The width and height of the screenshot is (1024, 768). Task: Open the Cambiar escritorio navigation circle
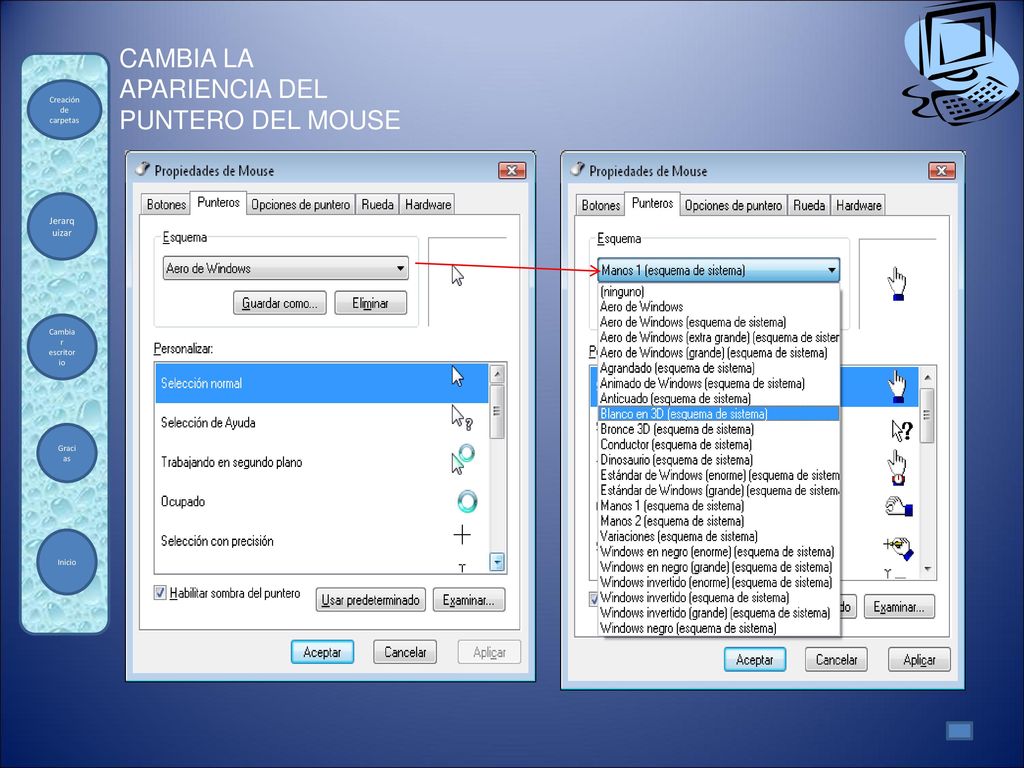tap(62, 347)
